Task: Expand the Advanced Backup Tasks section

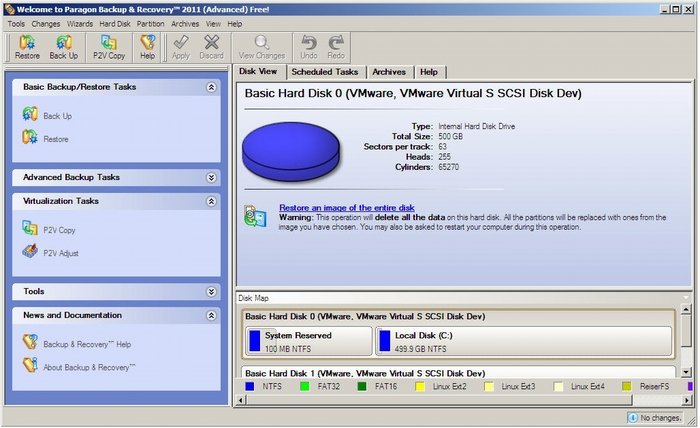Action: coord(211,178)
